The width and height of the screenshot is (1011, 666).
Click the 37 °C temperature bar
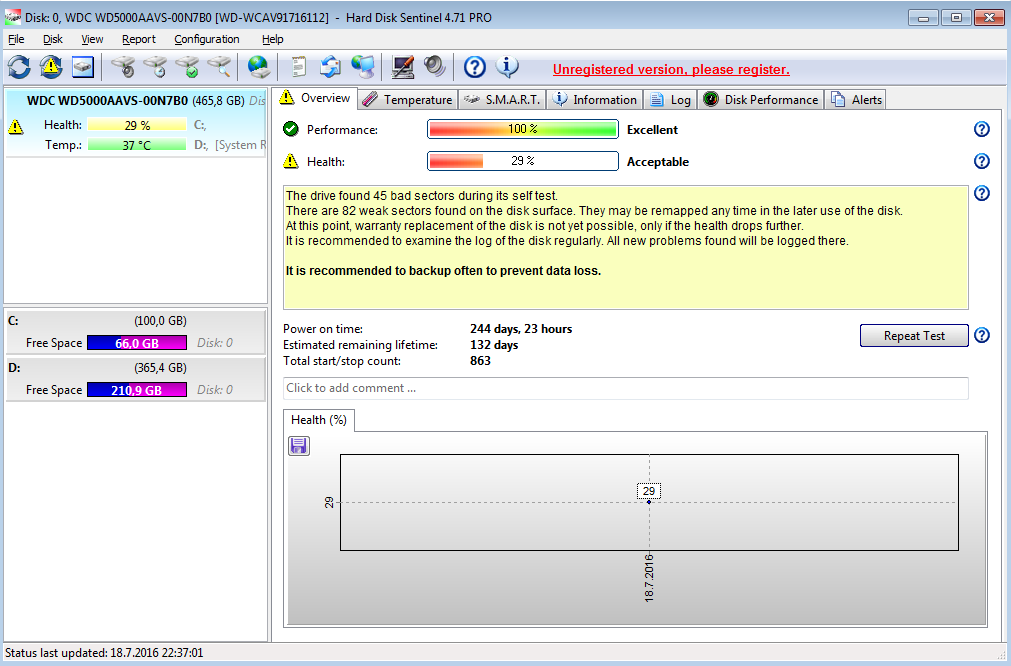[137, 145]
